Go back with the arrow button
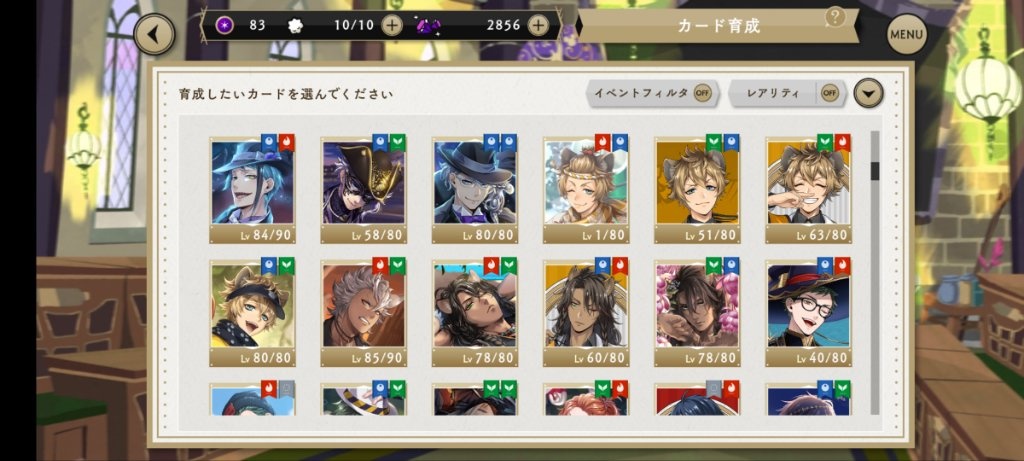Viewport: 1024px width, 461px height. (154, 35)
